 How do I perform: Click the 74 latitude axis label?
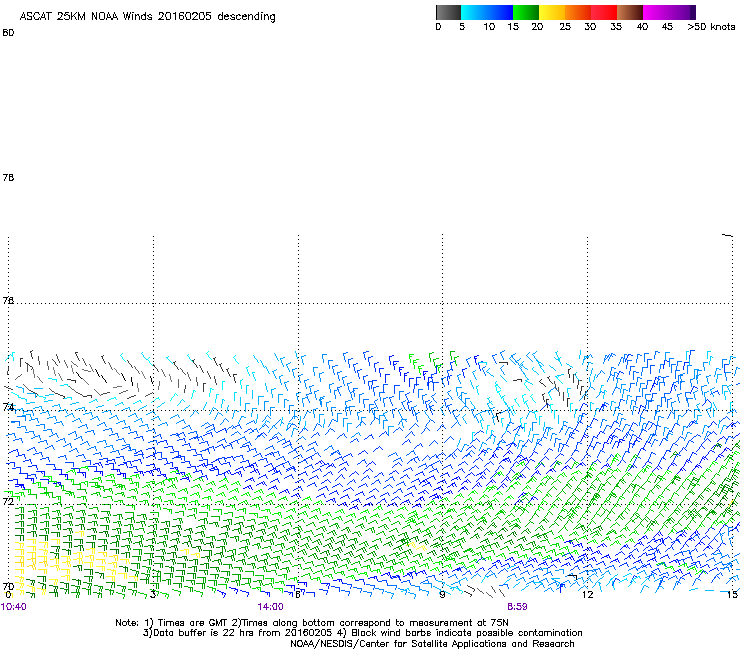click(8, 407)
